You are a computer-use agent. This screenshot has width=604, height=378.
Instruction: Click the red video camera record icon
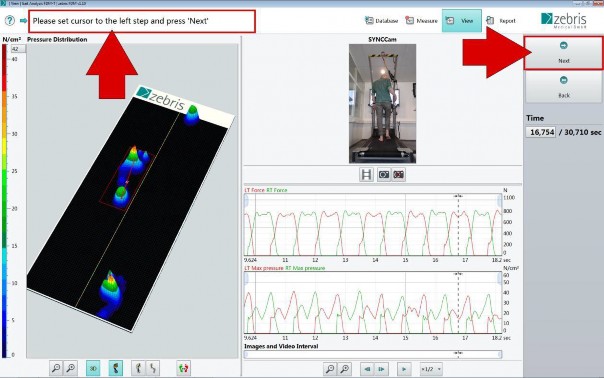coord(399,175)
